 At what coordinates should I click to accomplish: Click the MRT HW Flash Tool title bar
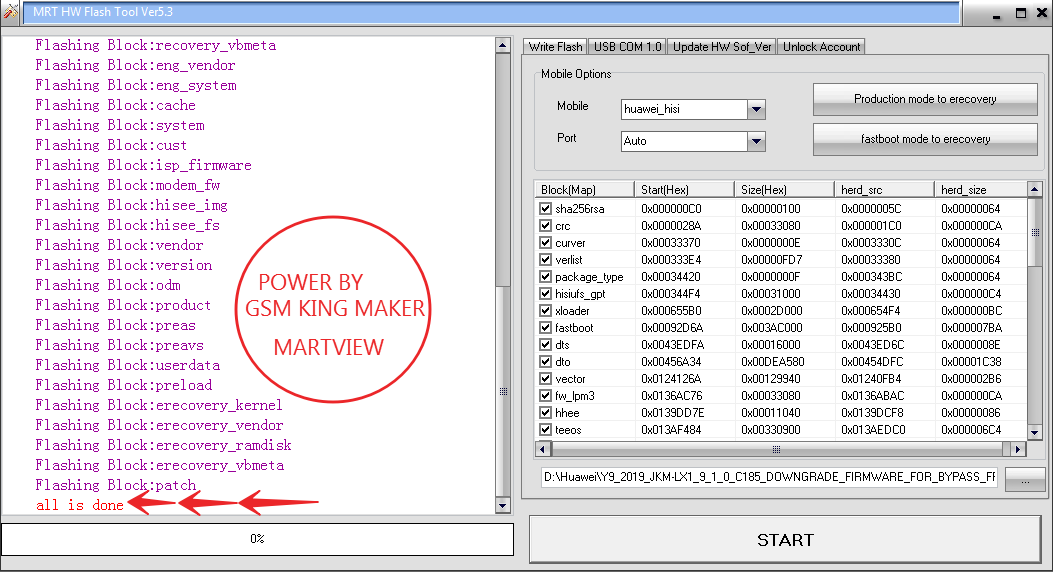pyautogui.click(x=491, y=12)
